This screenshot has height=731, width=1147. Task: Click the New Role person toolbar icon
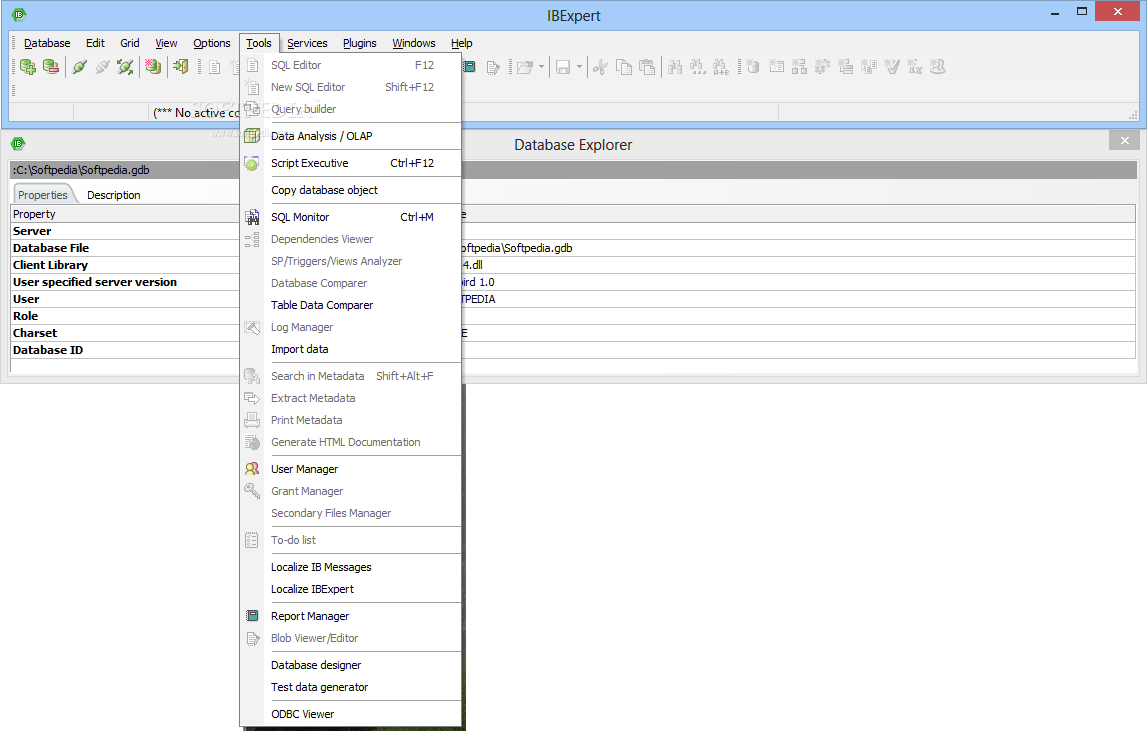(938, 67)
